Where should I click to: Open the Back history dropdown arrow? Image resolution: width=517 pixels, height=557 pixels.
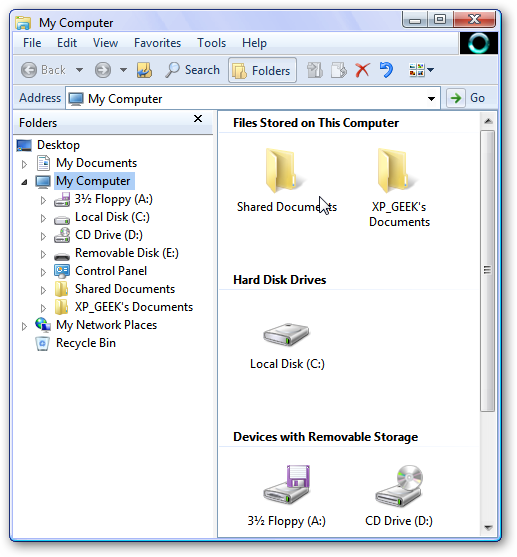[80, 70]
